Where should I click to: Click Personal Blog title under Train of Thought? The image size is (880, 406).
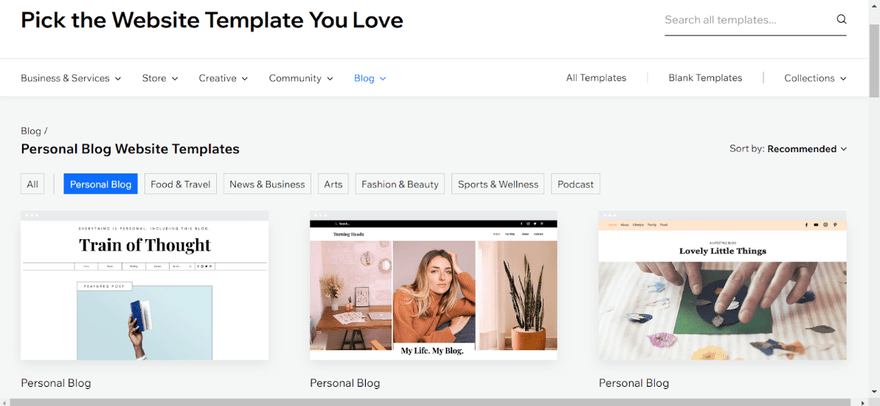56,383
